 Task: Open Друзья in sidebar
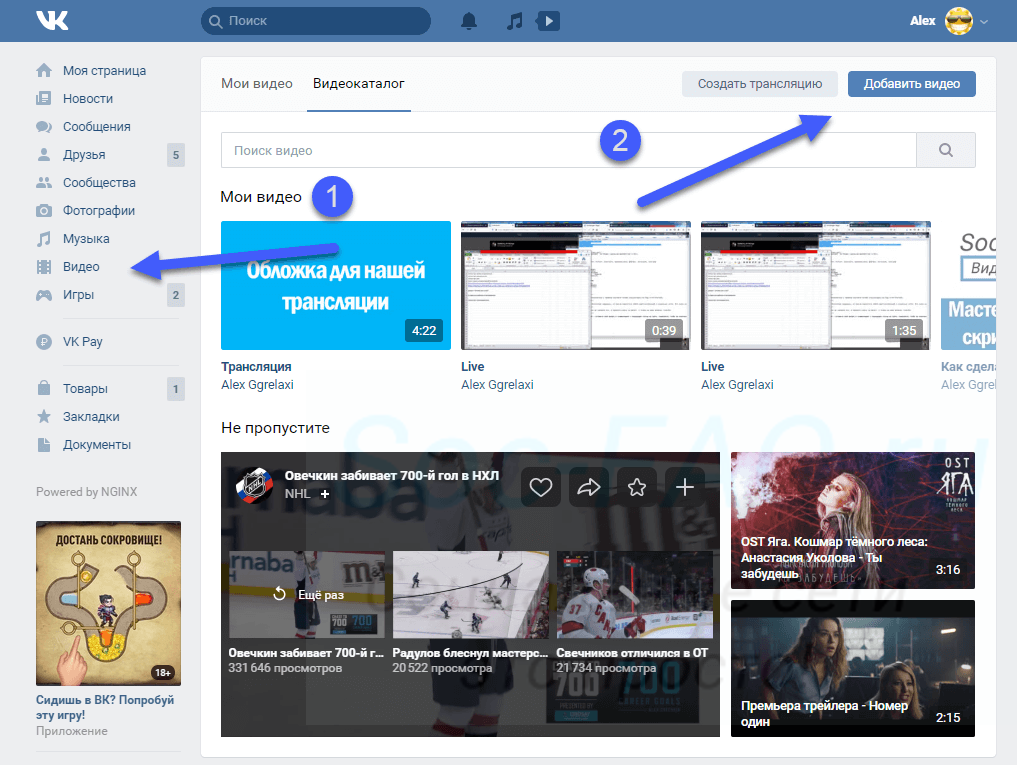tap(84, 154)
